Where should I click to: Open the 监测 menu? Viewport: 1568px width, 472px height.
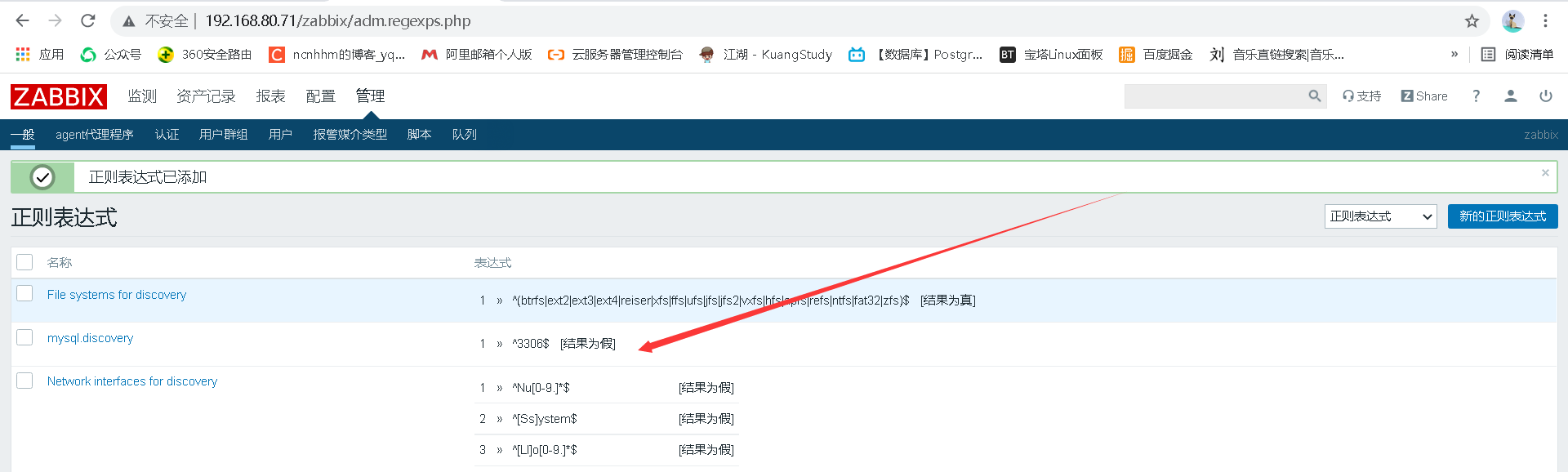[x=142, y=96]
